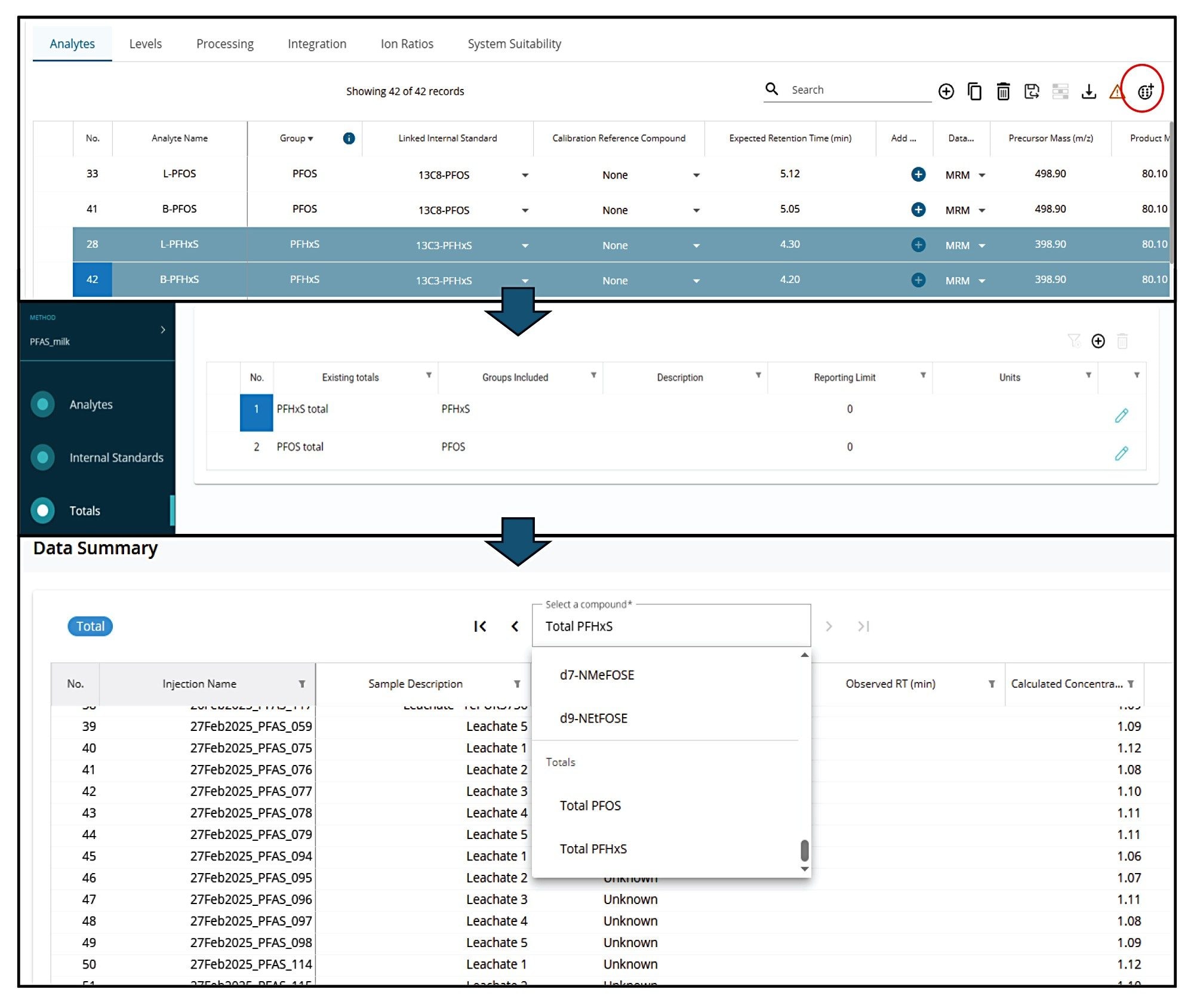Select Totals in the method sidebar

(42, 511)
